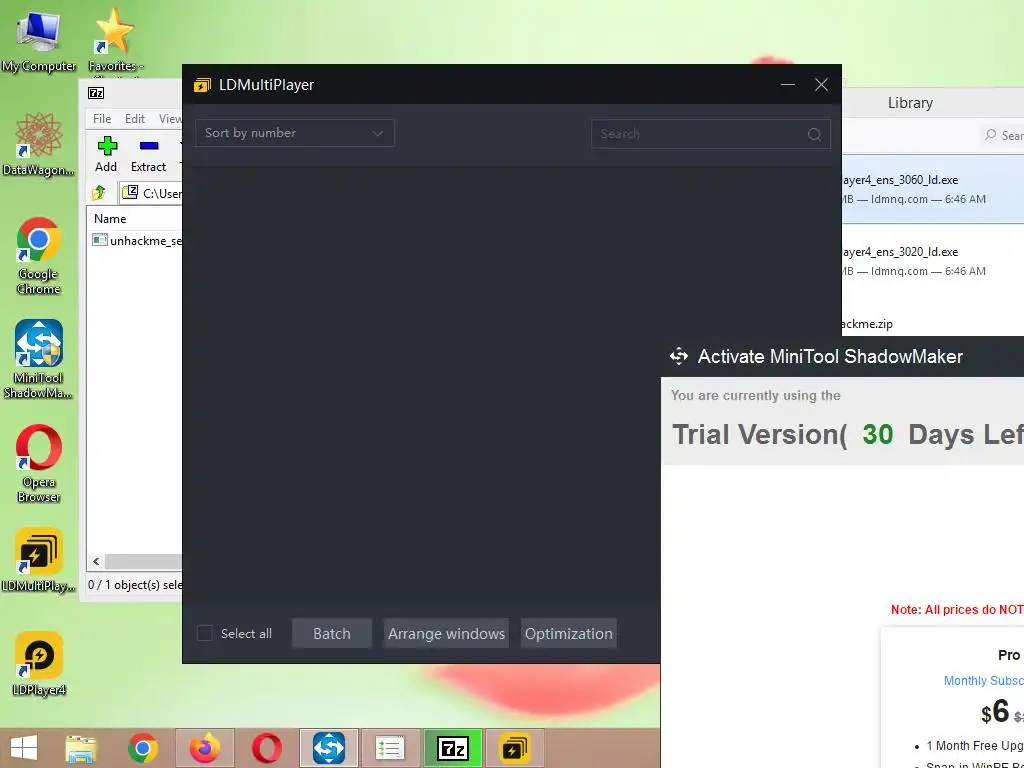The height and width of the screenshot is (768, 1024).
Task: Click the up-folder arrow icon in 7-Zip
Action: point(99,193)
